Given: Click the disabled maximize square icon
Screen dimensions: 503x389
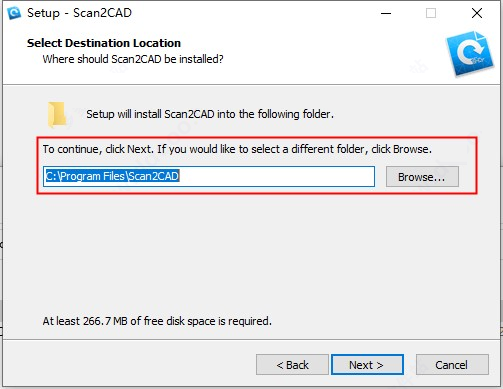Looking at the screenshot, I should click(431, 13).
